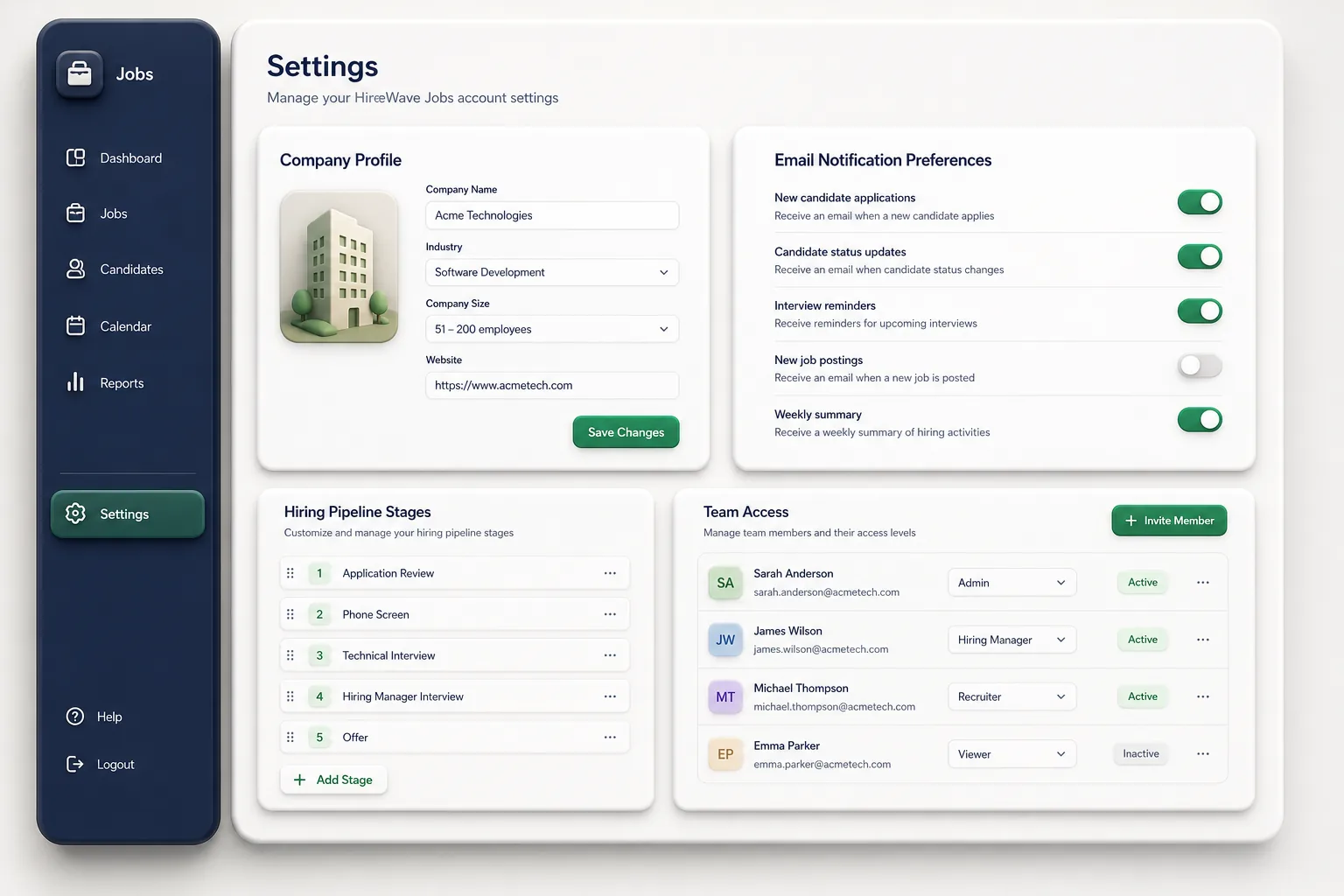Go to Dashboard in the sidebar

point(115,158)
